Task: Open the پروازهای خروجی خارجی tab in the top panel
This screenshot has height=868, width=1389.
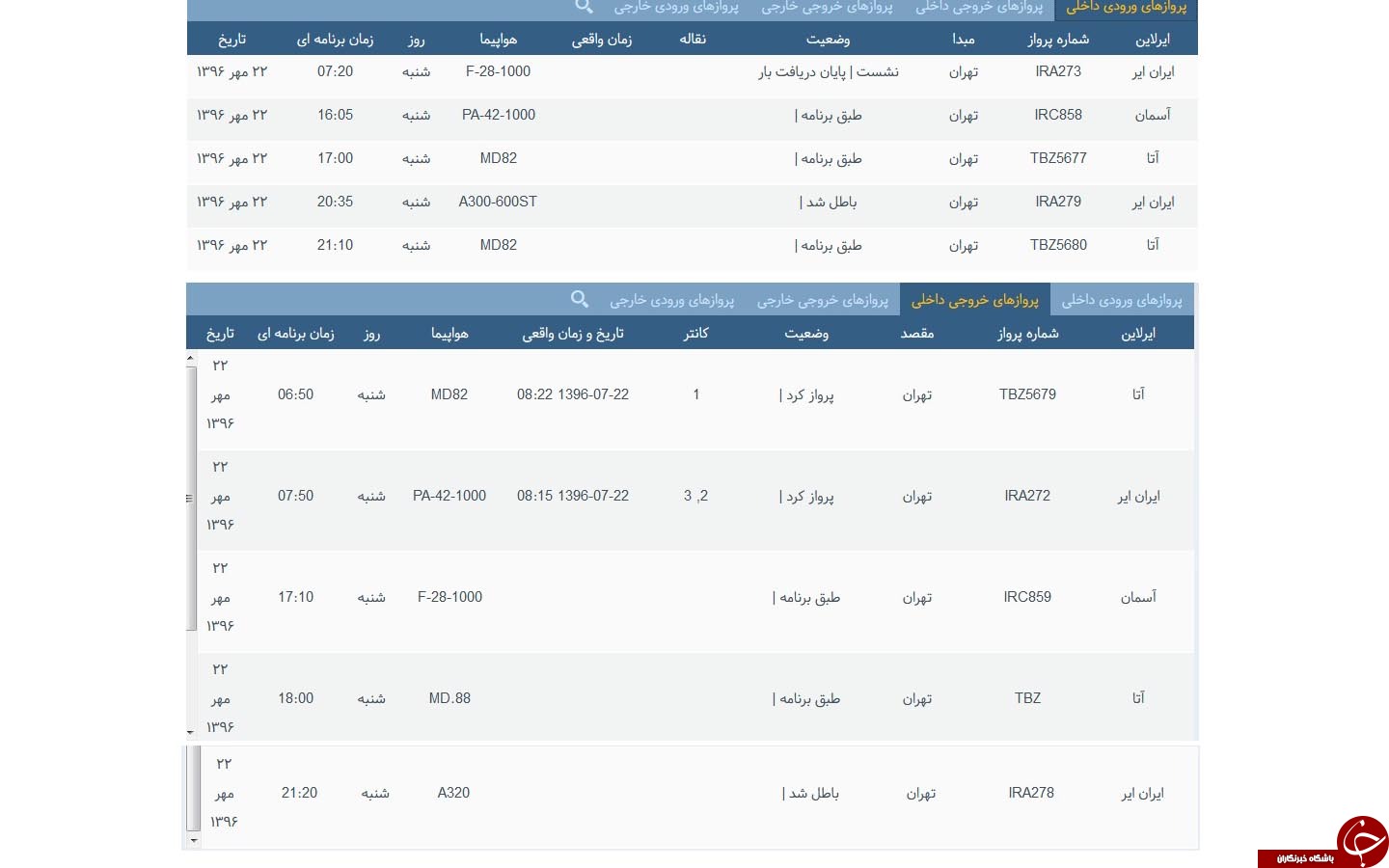Action: tap(827, 8)
